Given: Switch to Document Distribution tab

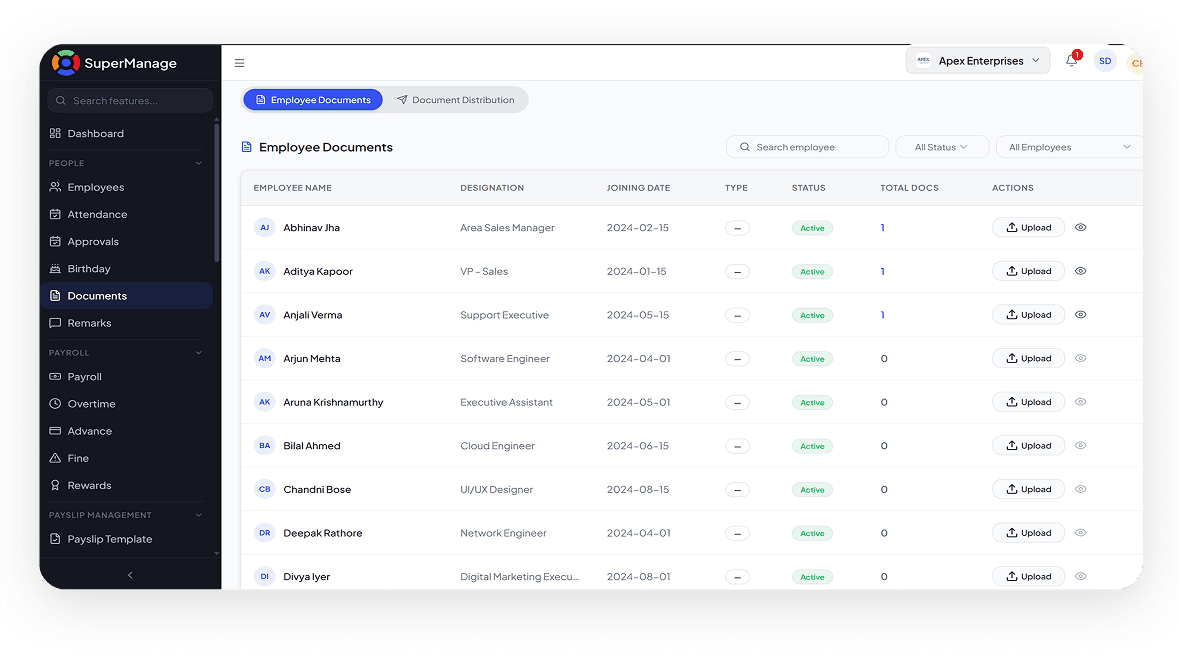Looking at the screenshot, I should pyautogui.click(x=456, y=100).
